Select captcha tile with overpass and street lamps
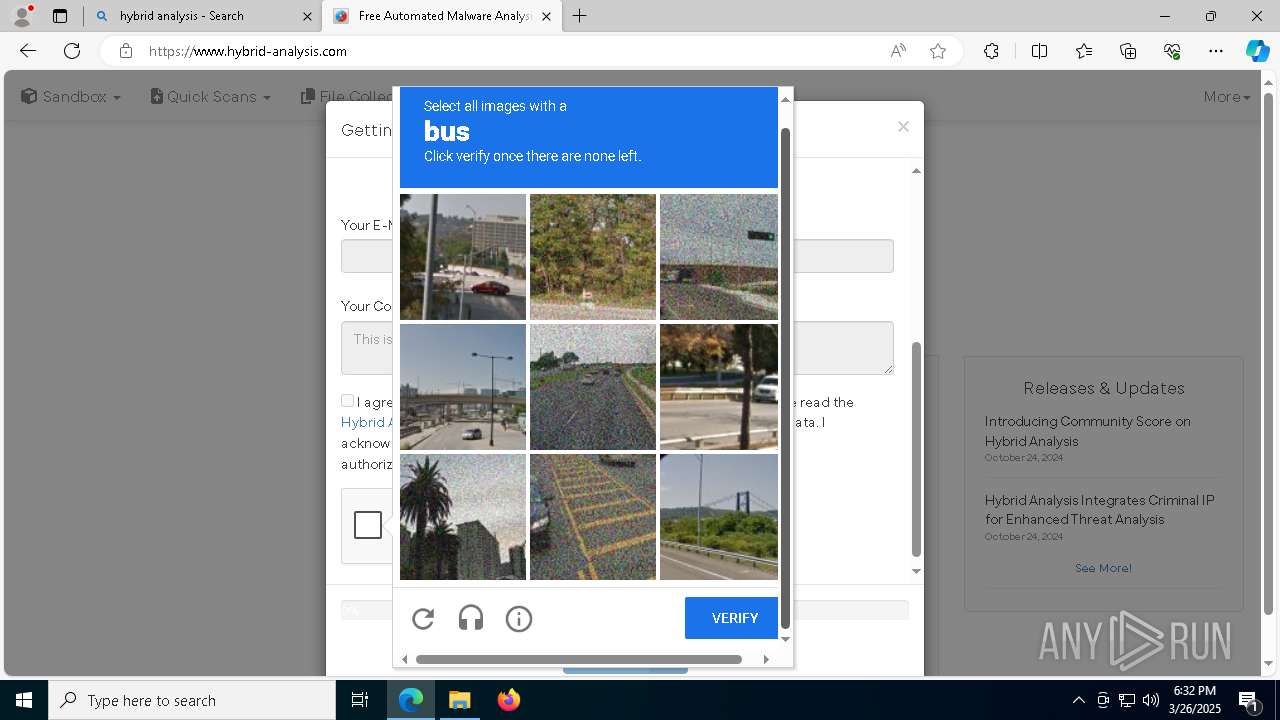The width and height of the screenshot is (1280, 720). tap(463, 387)
